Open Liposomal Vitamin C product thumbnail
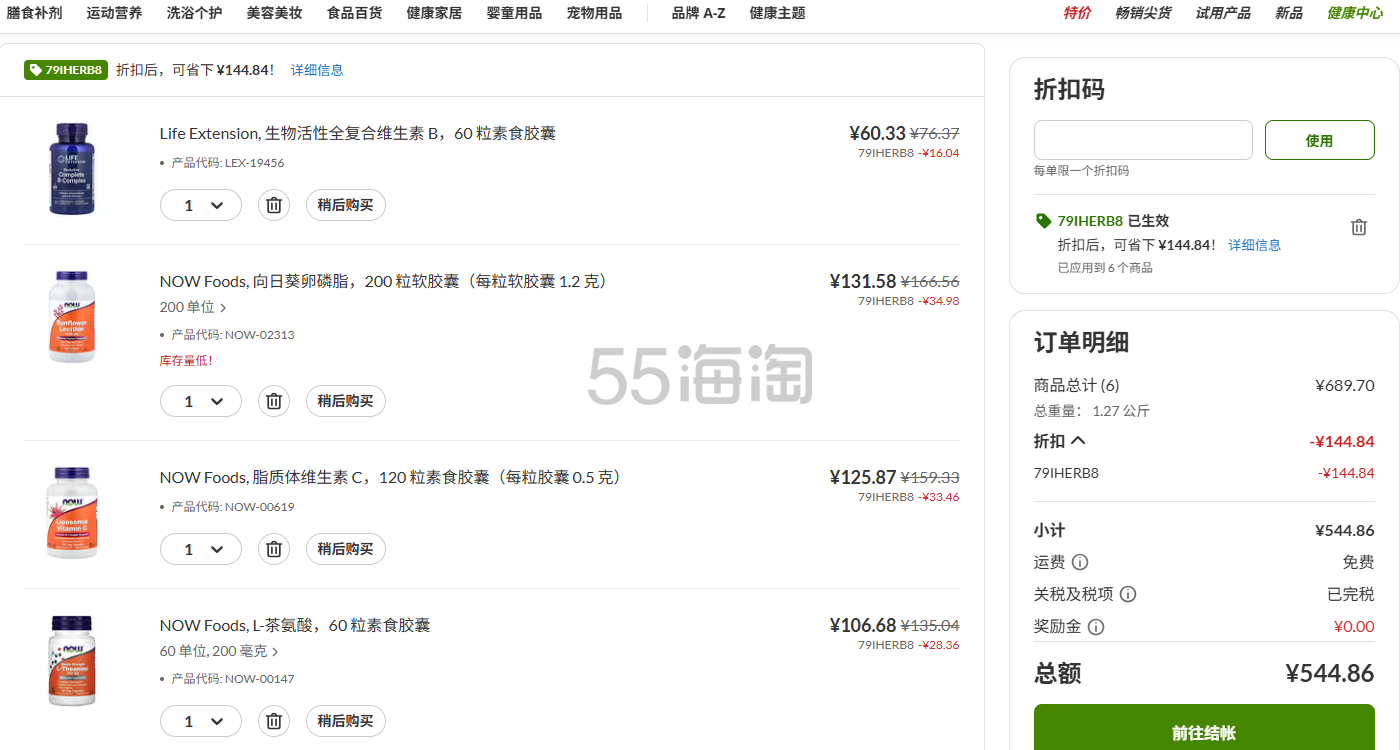 pyautogui.click(x=72, y=512)
